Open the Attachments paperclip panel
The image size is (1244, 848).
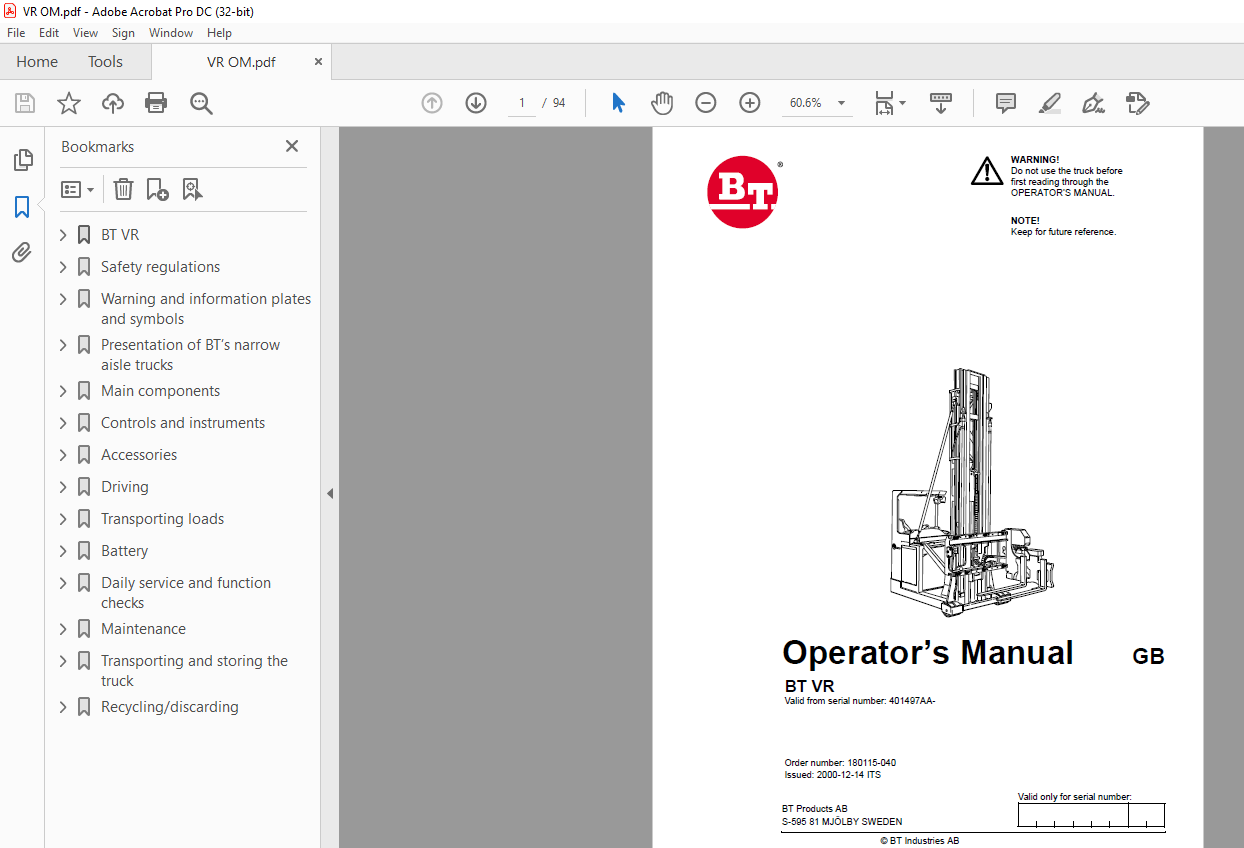(22, 252)
